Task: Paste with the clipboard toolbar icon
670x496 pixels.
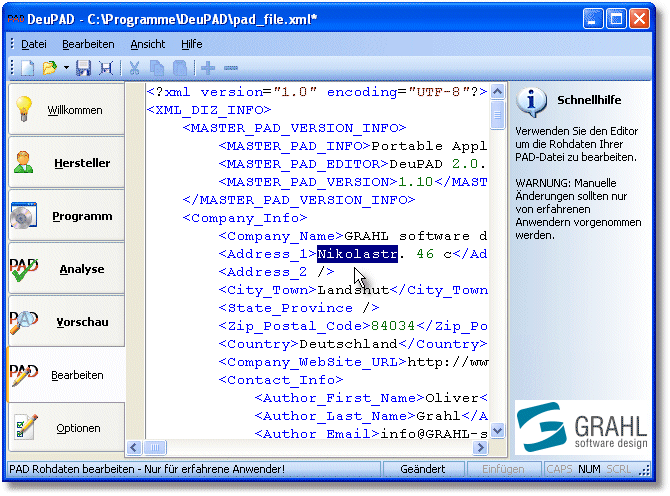Action: tap(179, 68)
